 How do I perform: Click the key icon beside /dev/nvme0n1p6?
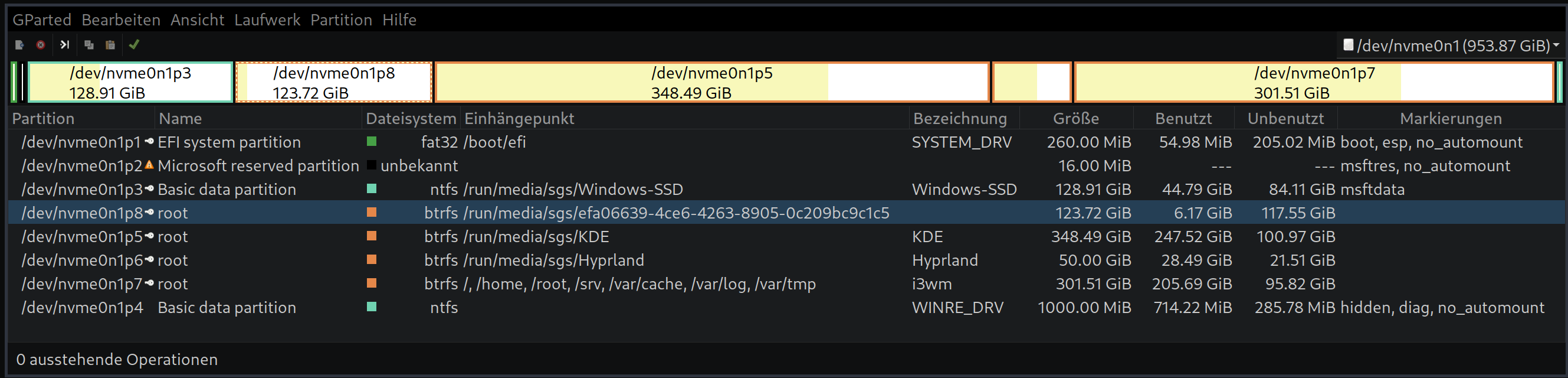[149, 260]
